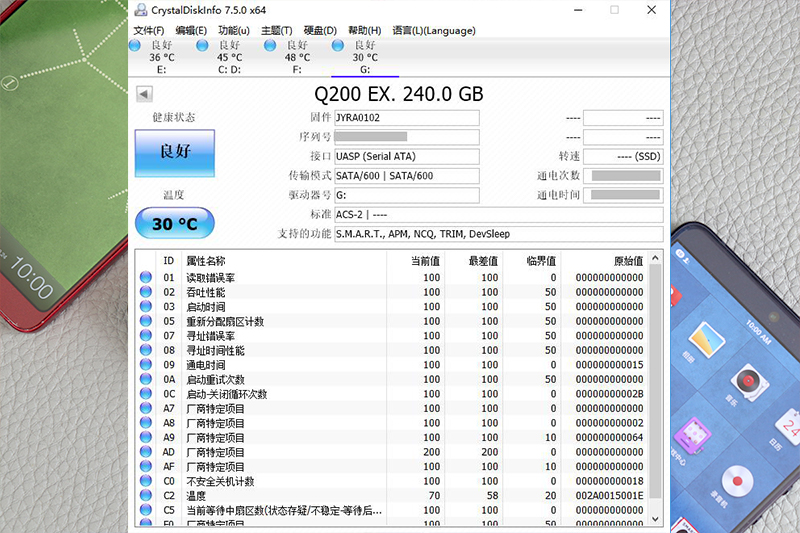Click the CrystalDiskInfo app icon in title bar
800x533 pixels.
pos(140,10)
